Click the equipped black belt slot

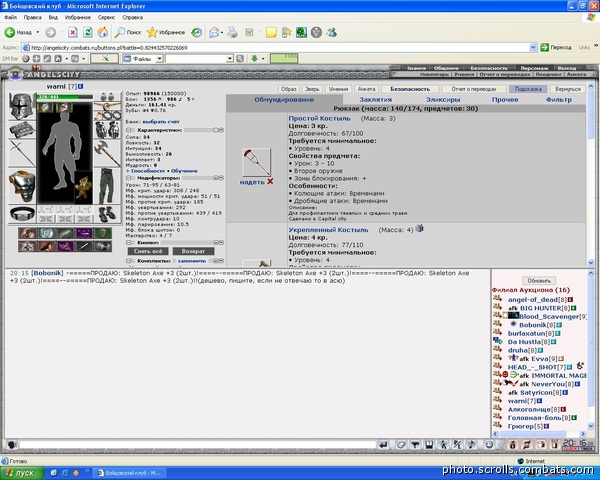click(22, 214)
